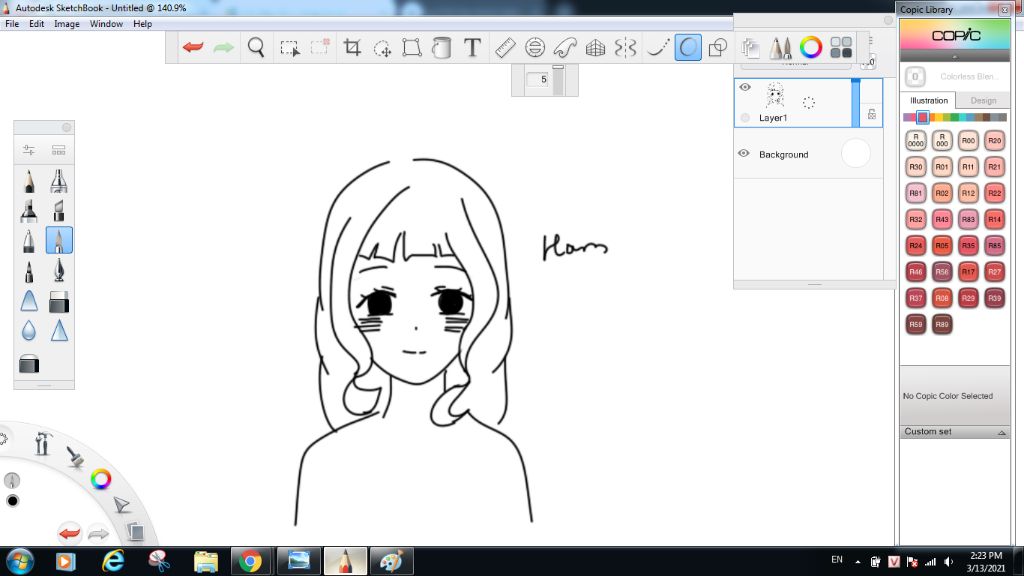Open the Brush Library icon
Image resolution: width=1024 pixels, height=576 pixels.
tap(59, 150)
